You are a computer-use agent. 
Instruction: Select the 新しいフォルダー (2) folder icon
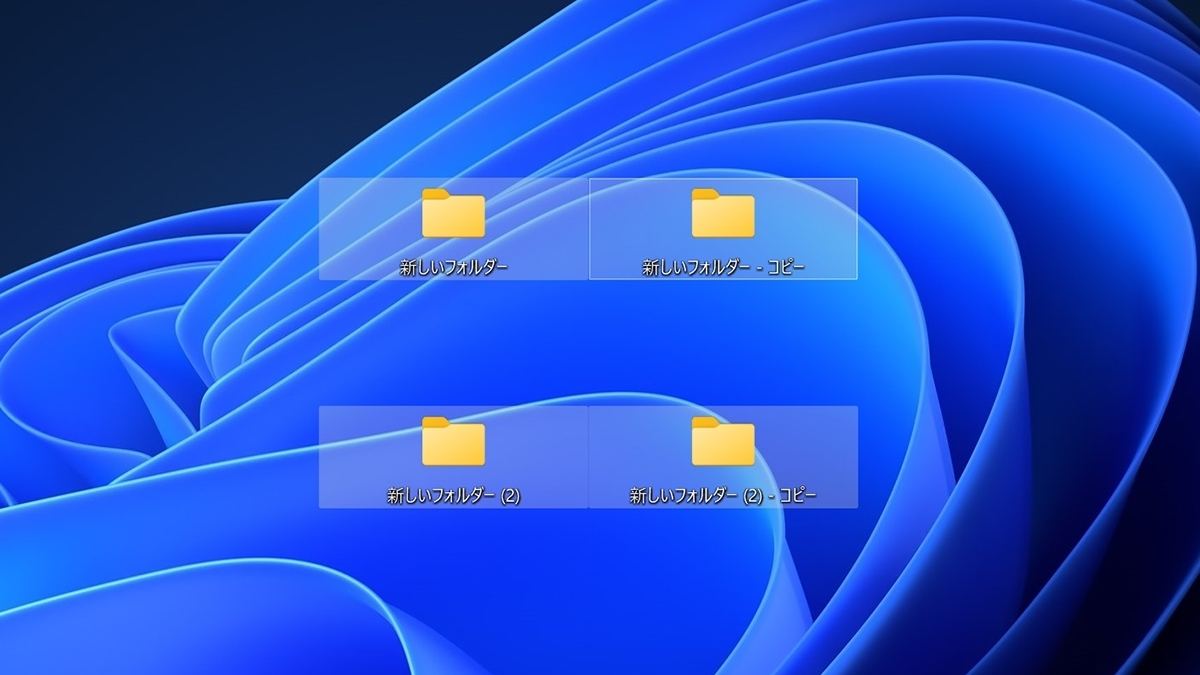[453, 441]
